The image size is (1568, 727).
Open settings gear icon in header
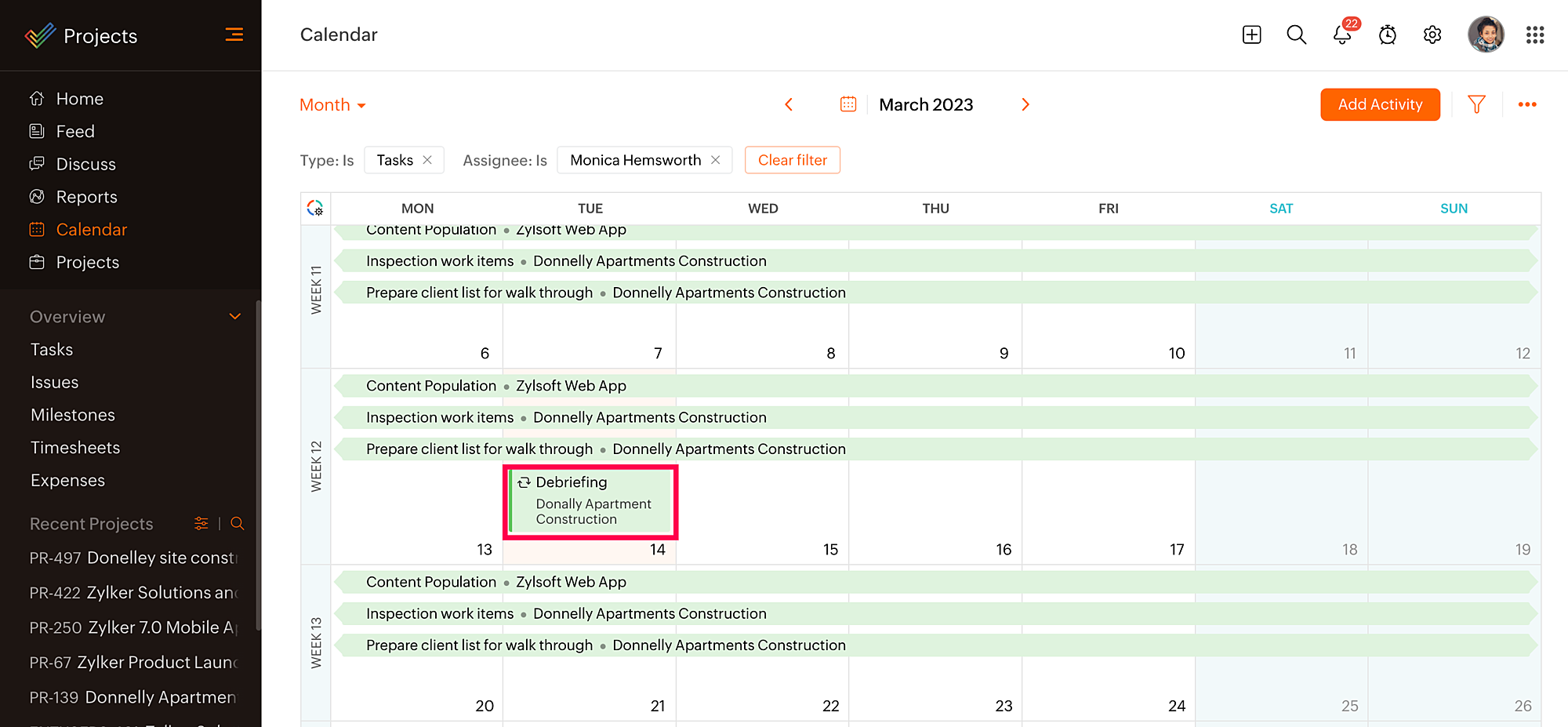point(1432,35)
